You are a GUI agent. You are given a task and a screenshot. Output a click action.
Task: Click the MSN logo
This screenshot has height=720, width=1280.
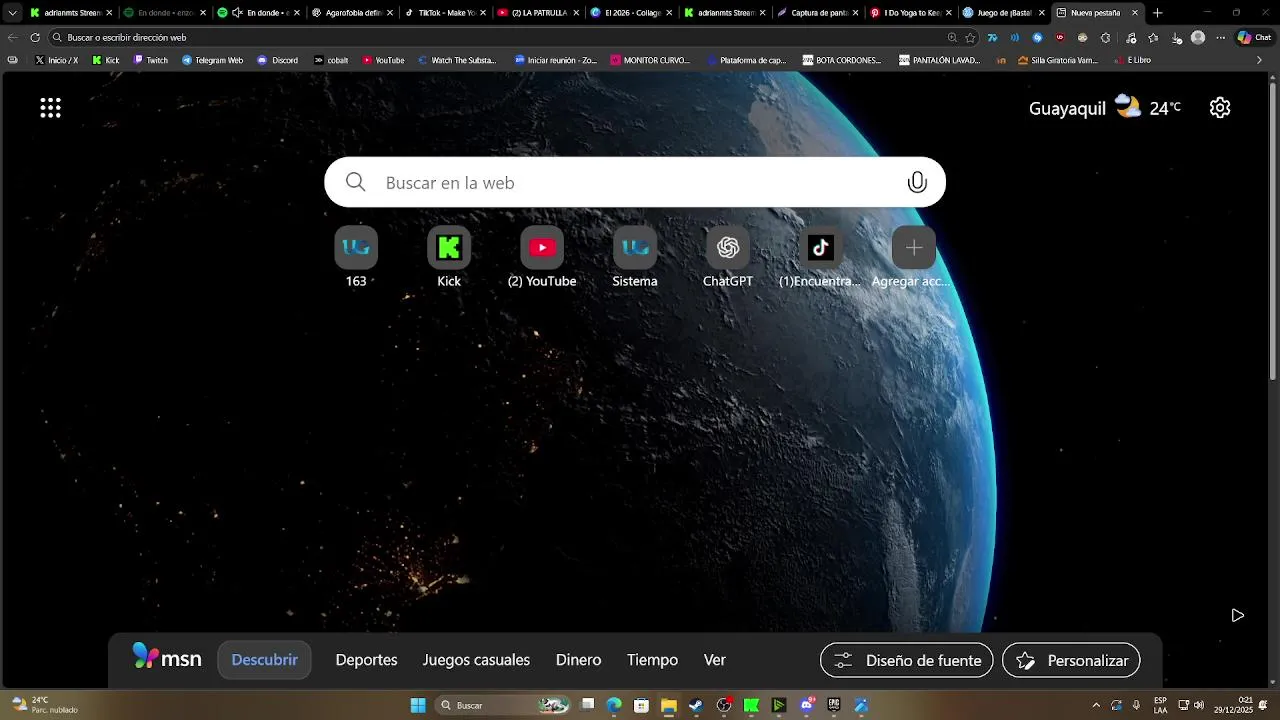pos(167,659)
